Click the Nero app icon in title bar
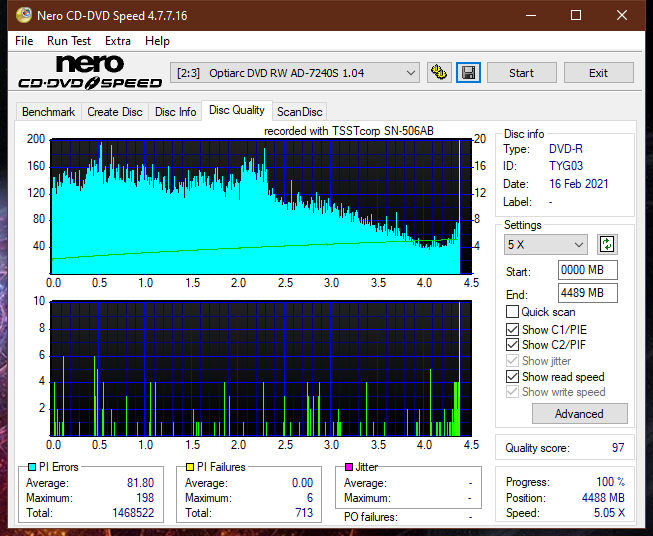 tap(24, 15)
